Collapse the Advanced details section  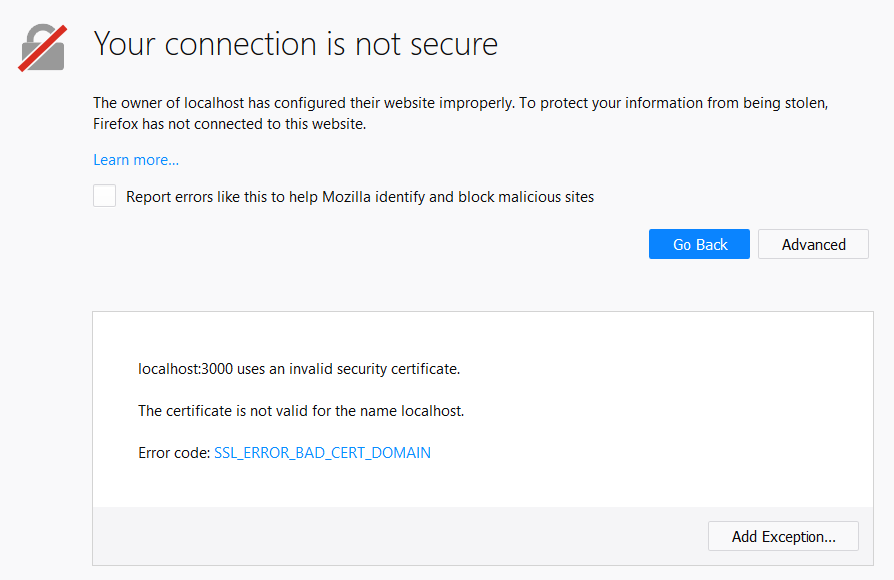[813, 244]
